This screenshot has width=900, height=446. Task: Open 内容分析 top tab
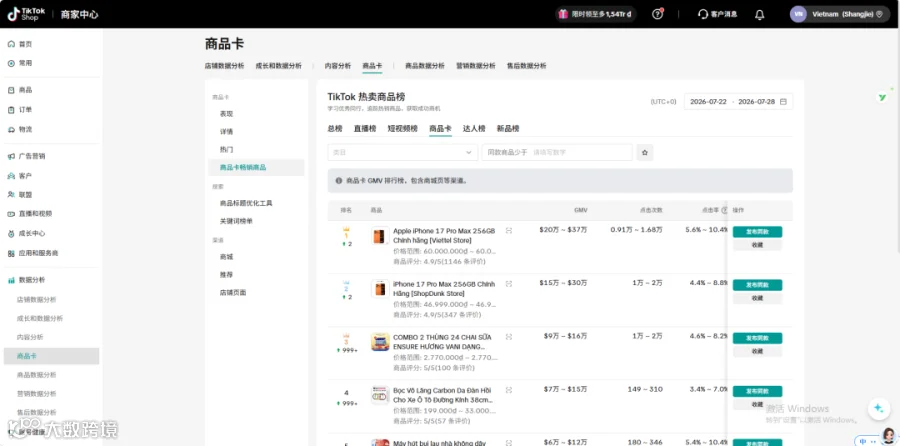pyautogui.click(x=338, y=66)
